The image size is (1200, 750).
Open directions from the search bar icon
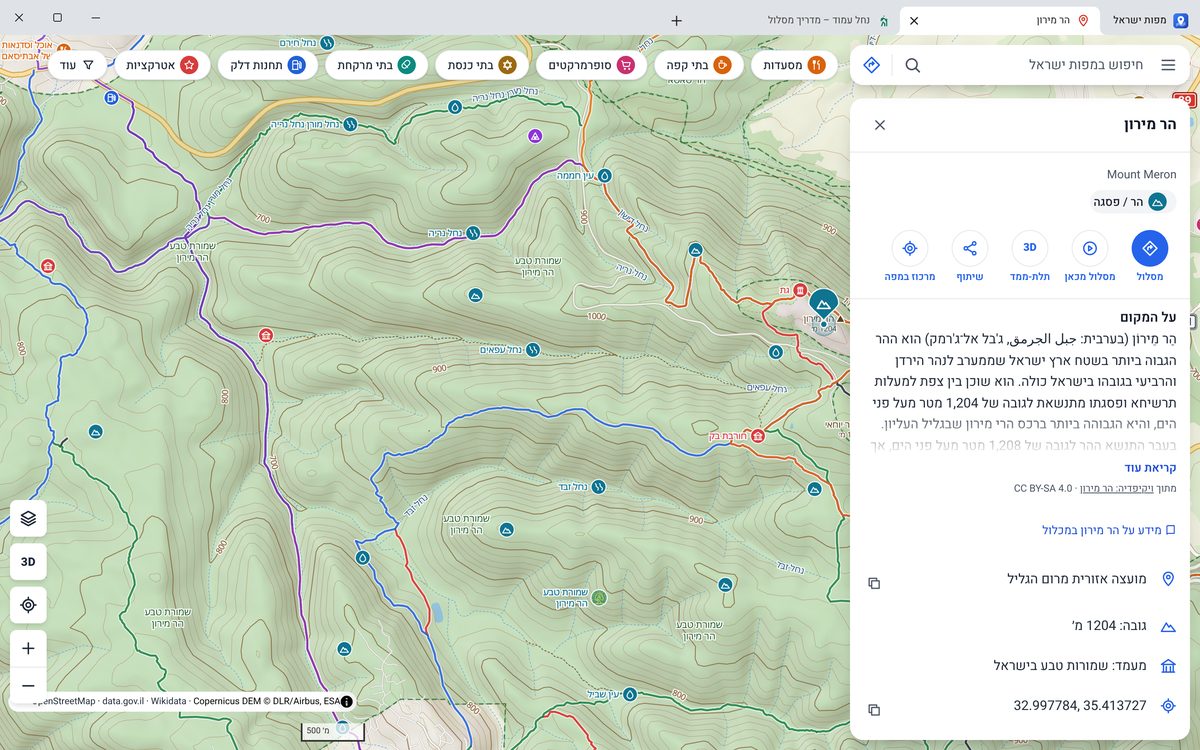coord(872,65)
